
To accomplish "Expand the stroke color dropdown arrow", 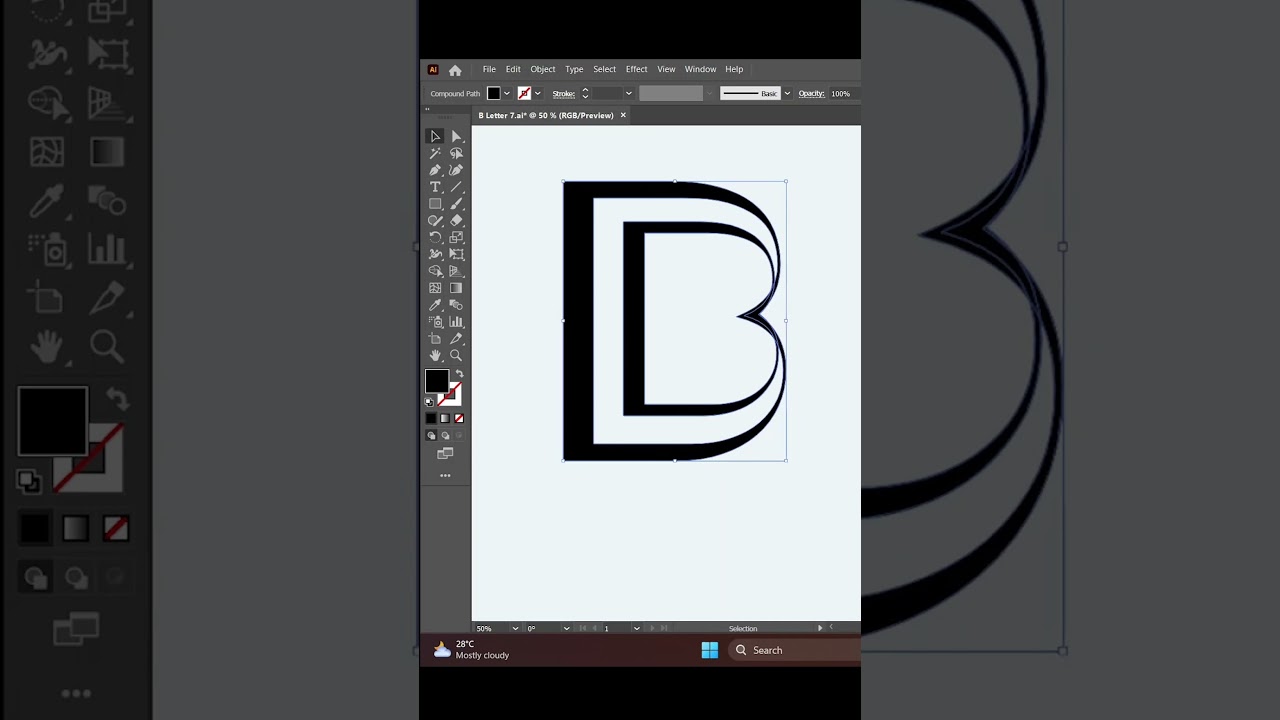I will (538, 93).
